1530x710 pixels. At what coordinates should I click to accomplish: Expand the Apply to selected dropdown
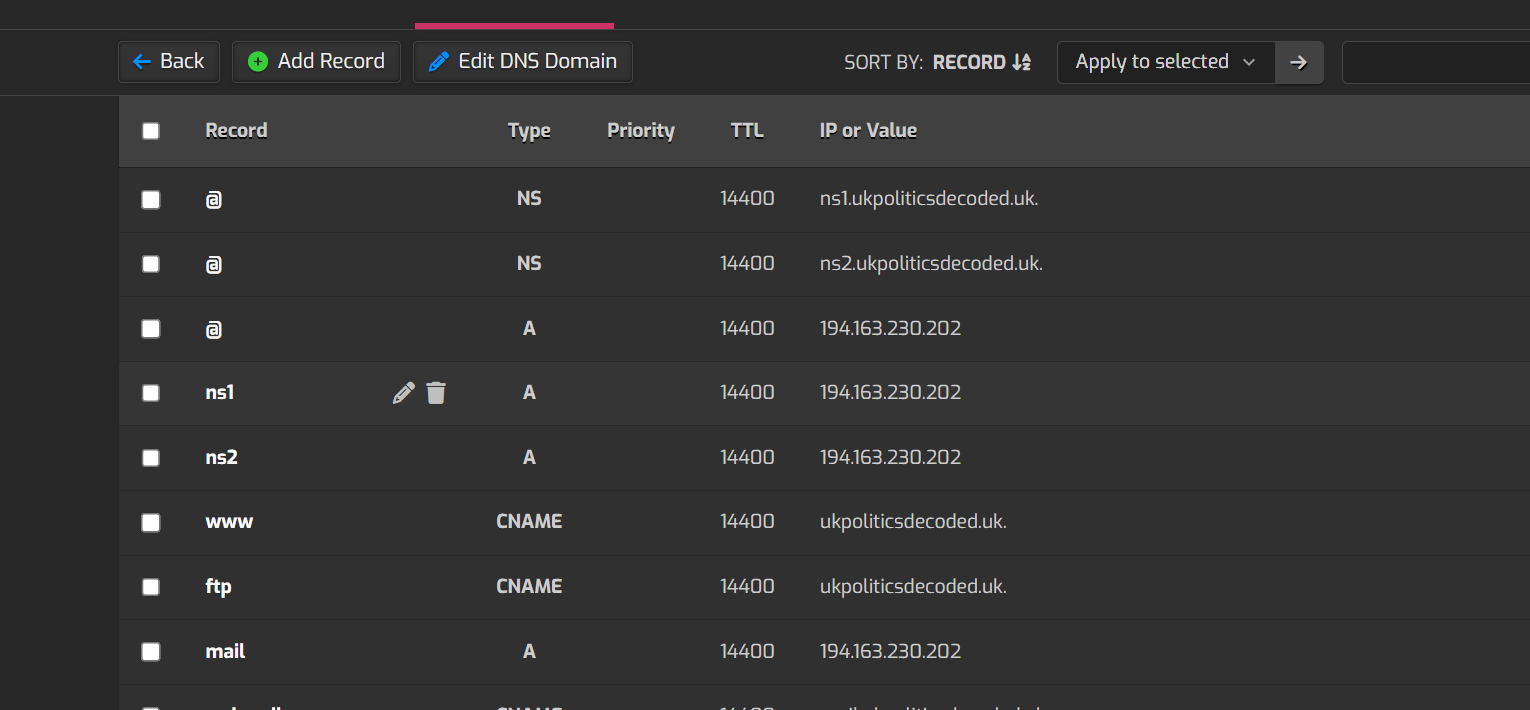1165,62
